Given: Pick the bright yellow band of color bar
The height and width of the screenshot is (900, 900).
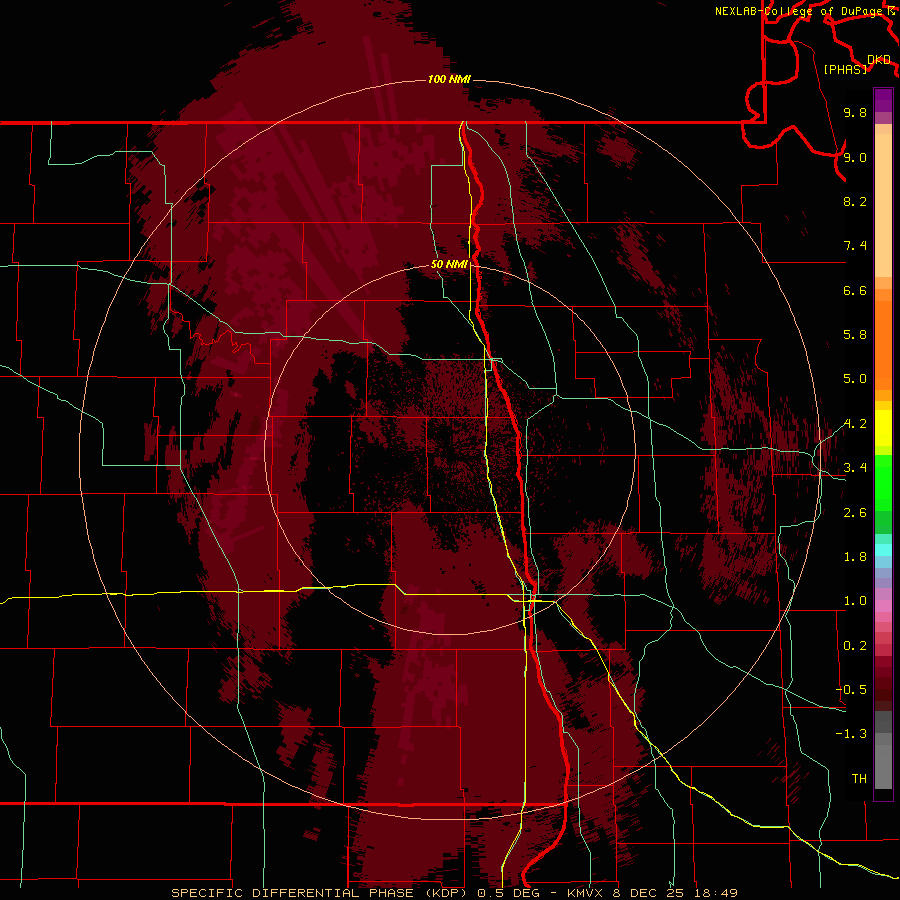Looking at the screenshot, I should (x=883, y=428).
